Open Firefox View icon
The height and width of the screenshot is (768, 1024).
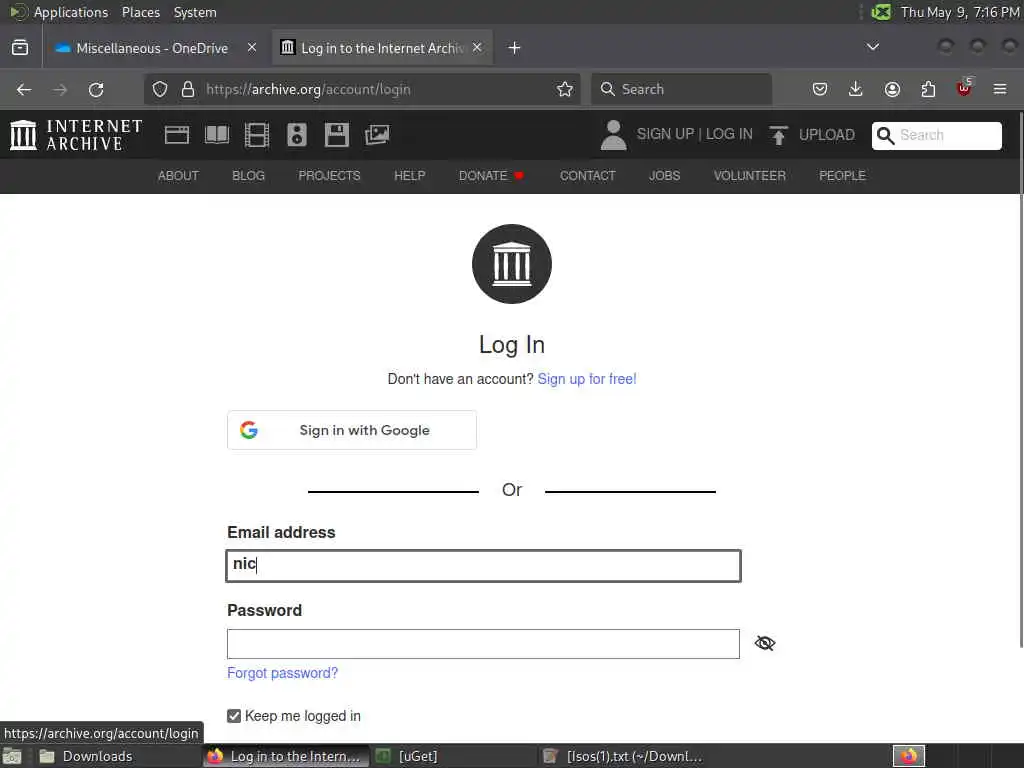tap(20, 48)
